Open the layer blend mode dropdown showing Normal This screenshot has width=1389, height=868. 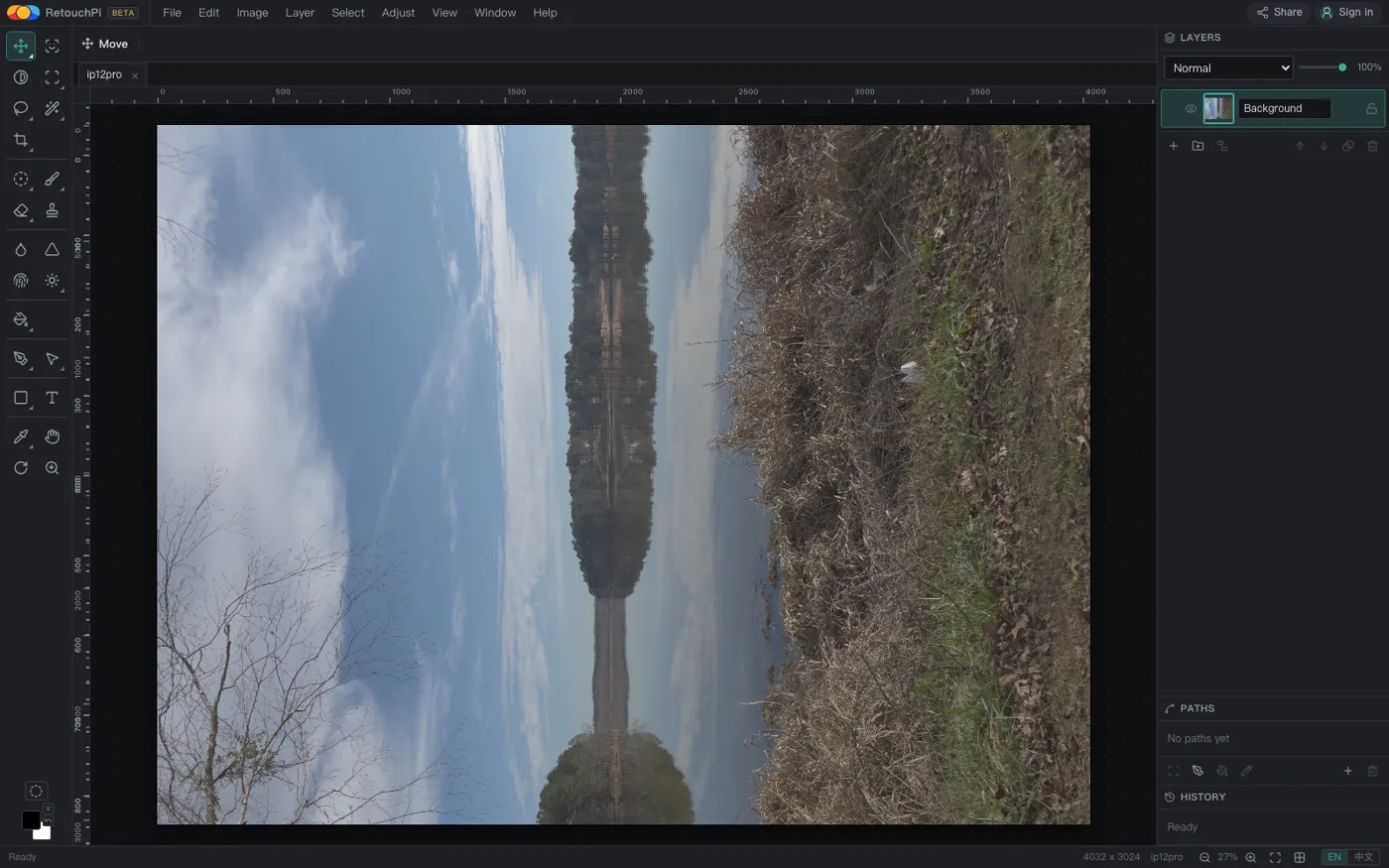pyautogui.click(x=1228, y=67)
